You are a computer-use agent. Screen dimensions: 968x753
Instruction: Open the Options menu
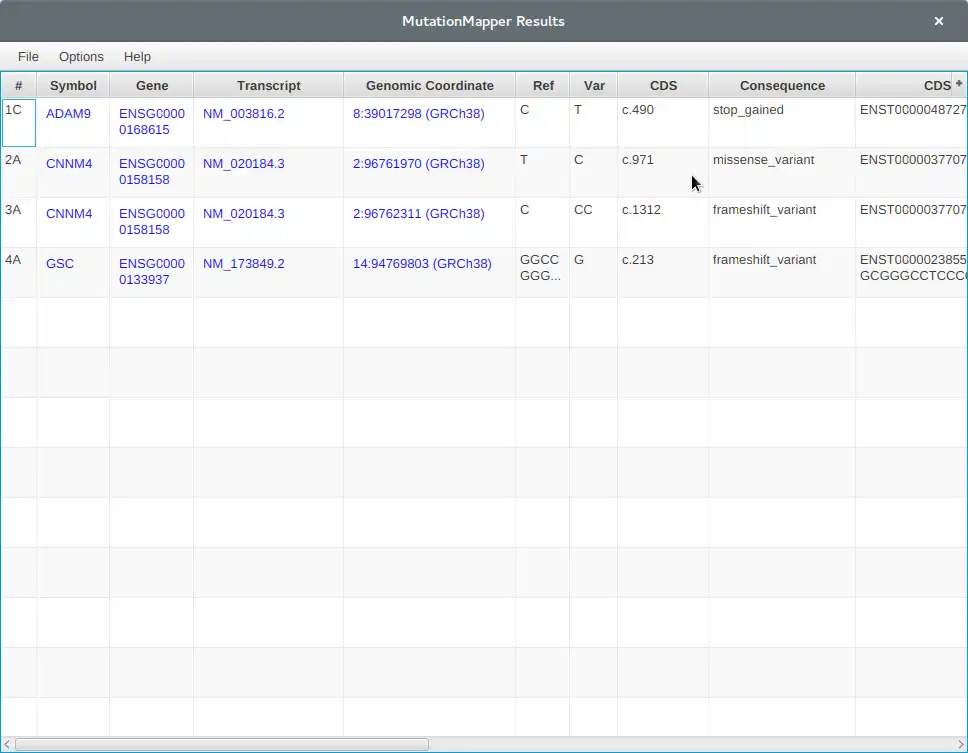click(81, 57)
